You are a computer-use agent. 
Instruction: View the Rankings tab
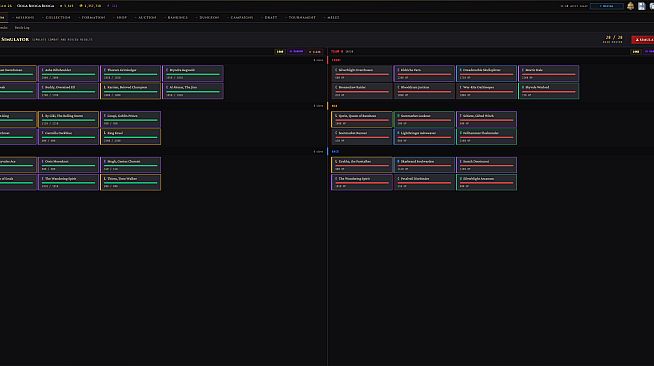[177, 18]
